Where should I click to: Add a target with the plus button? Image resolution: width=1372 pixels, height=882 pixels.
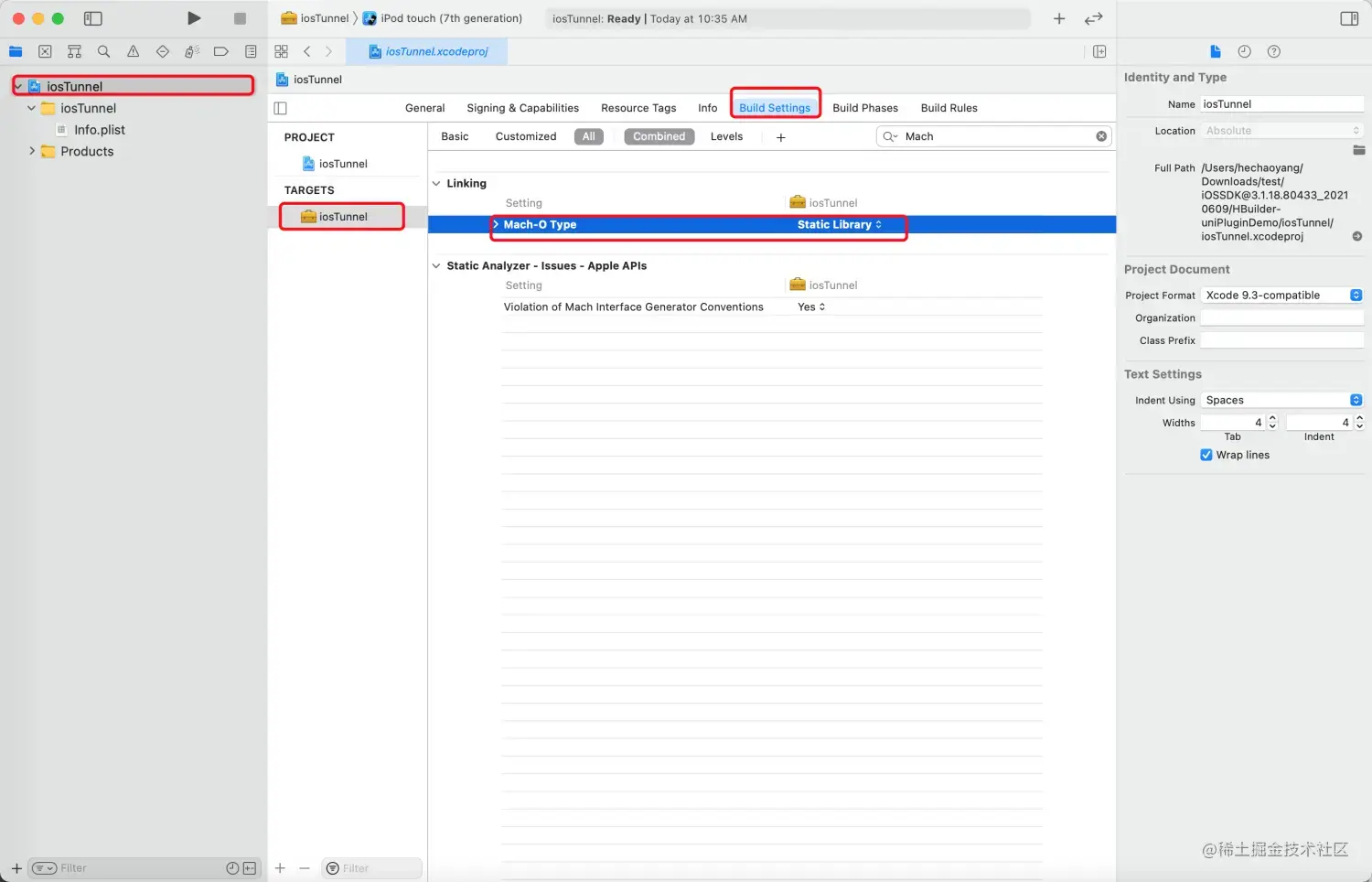(x=280, y=868)
